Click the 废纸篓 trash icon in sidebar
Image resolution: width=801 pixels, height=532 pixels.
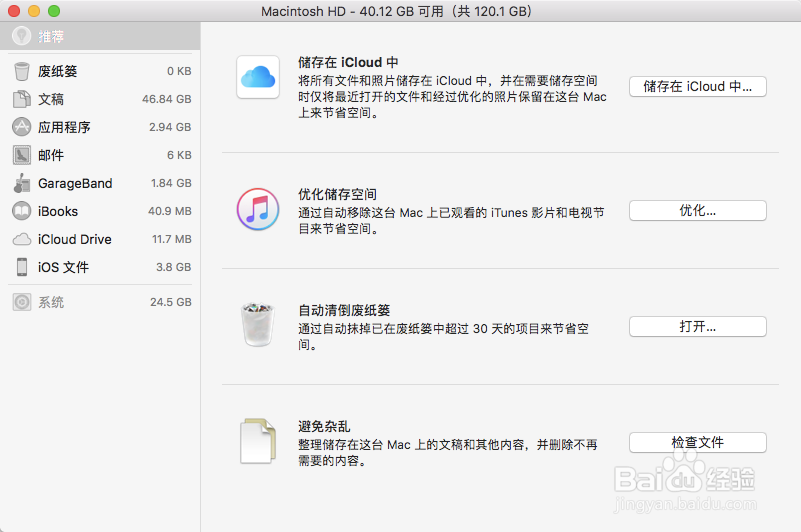pos(21,71)
